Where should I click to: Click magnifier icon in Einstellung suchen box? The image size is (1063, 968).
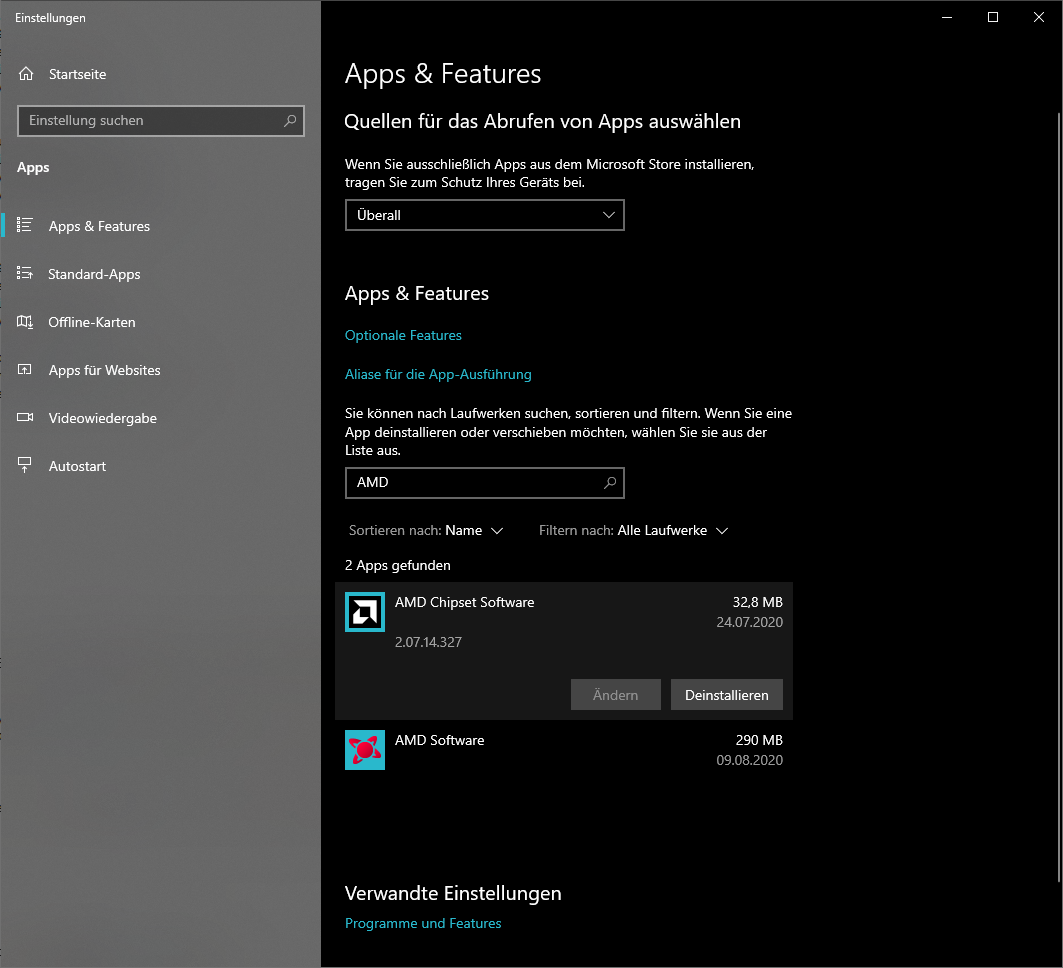(290, 121)
